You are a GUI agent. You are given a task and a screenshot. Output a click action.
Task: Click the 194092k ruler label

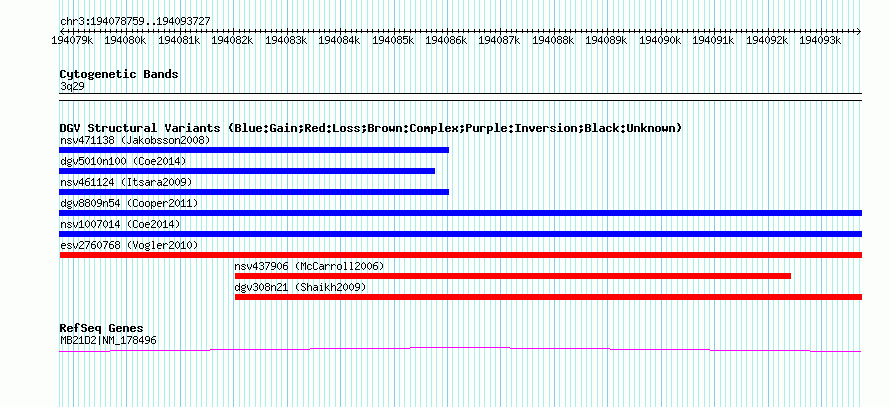pyautogui.click(x=767, y=40)
